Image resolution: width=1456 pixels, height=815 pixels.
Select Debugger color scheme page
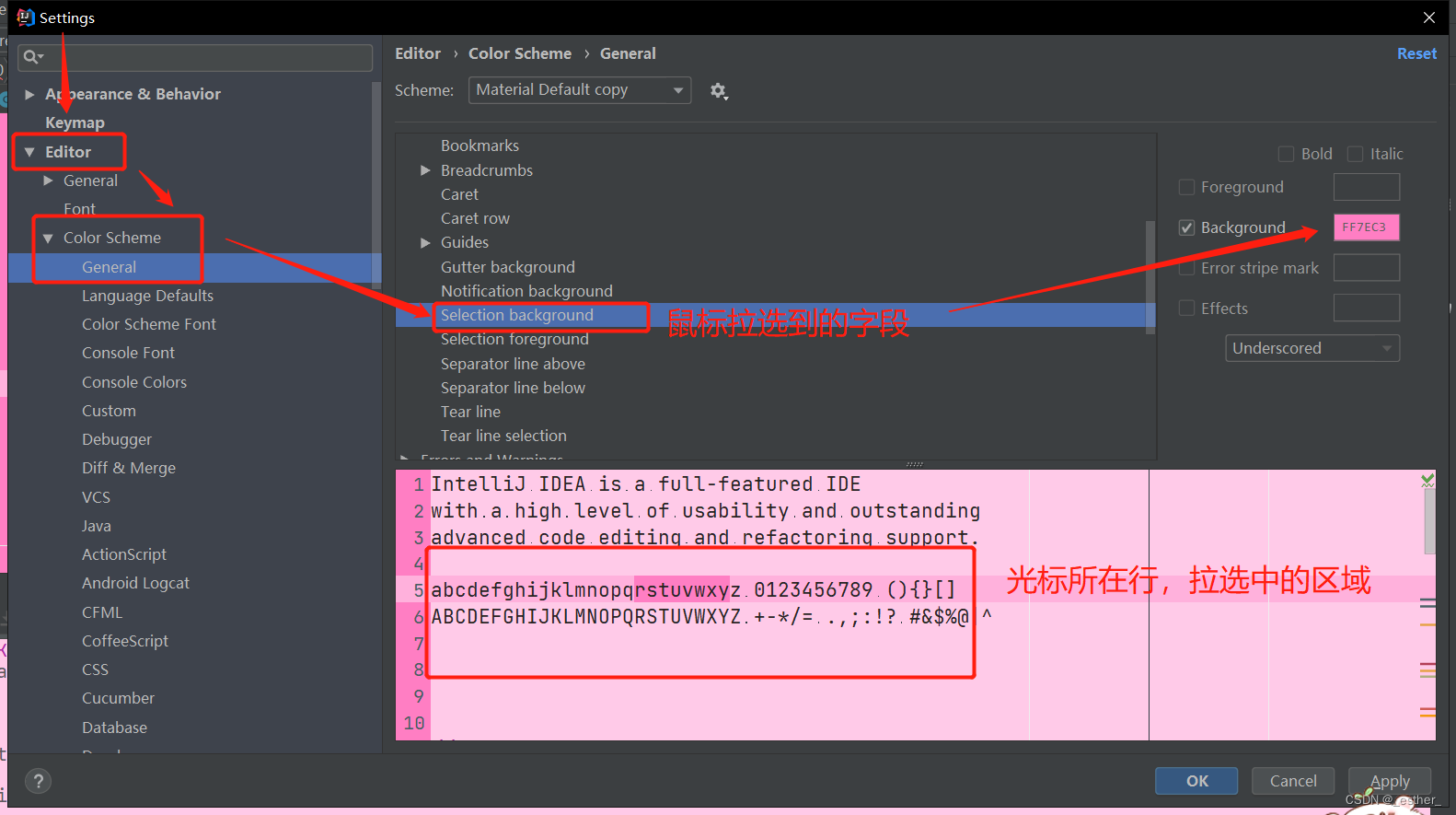coord(117,439)
